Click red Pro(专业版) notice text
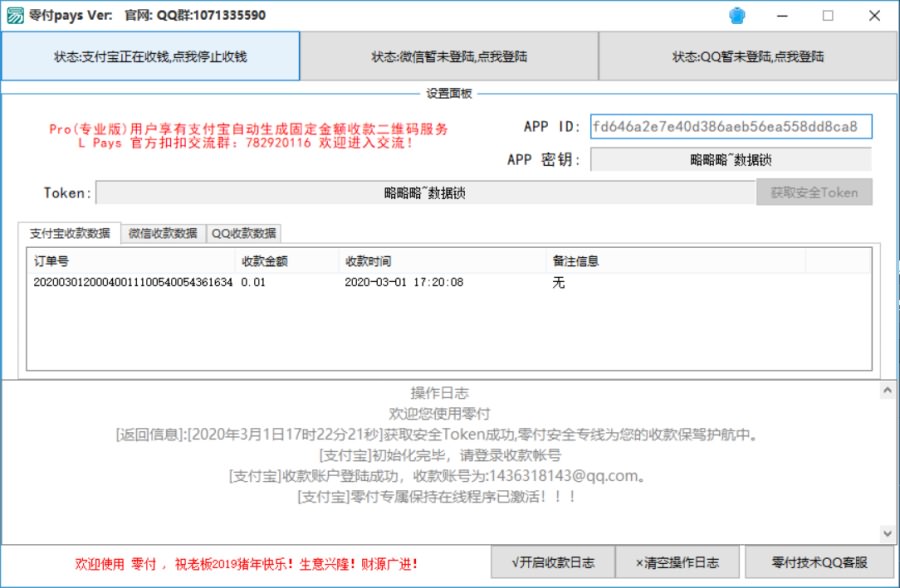This screenshot has width=900, height=588. coord(248,129)
